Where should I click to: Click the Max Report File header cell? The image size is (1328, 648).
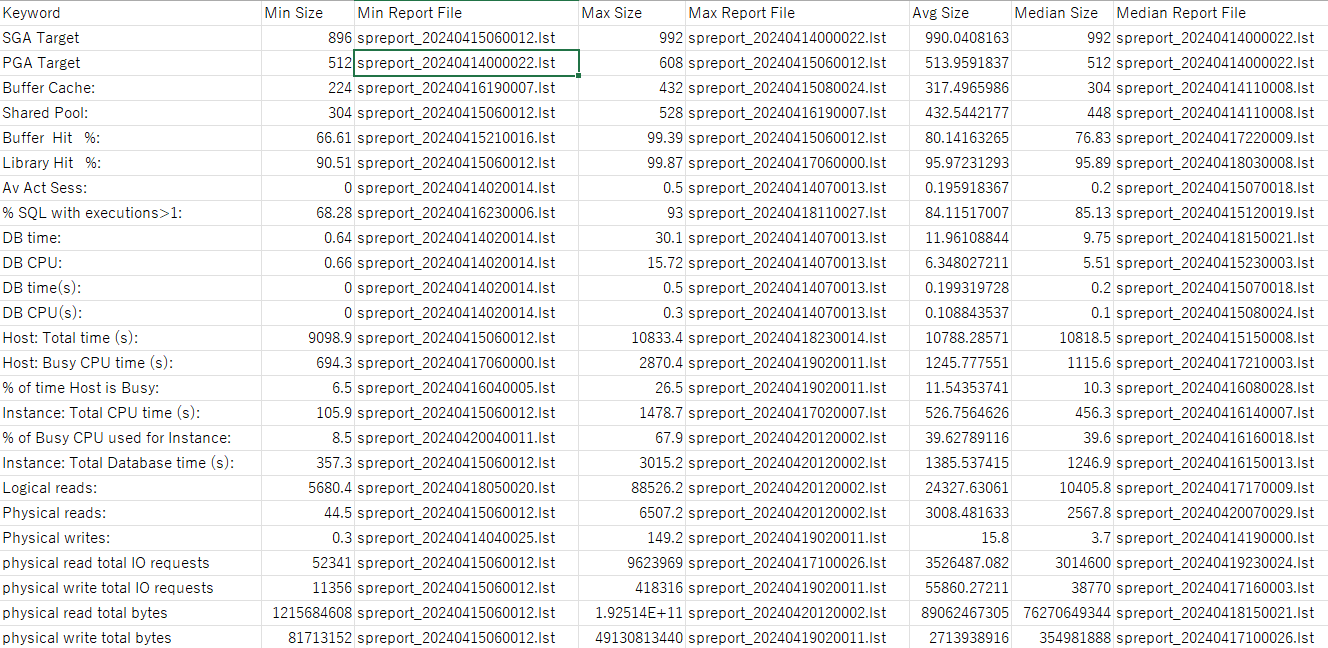pyautogui.click(x=798, y=13)
